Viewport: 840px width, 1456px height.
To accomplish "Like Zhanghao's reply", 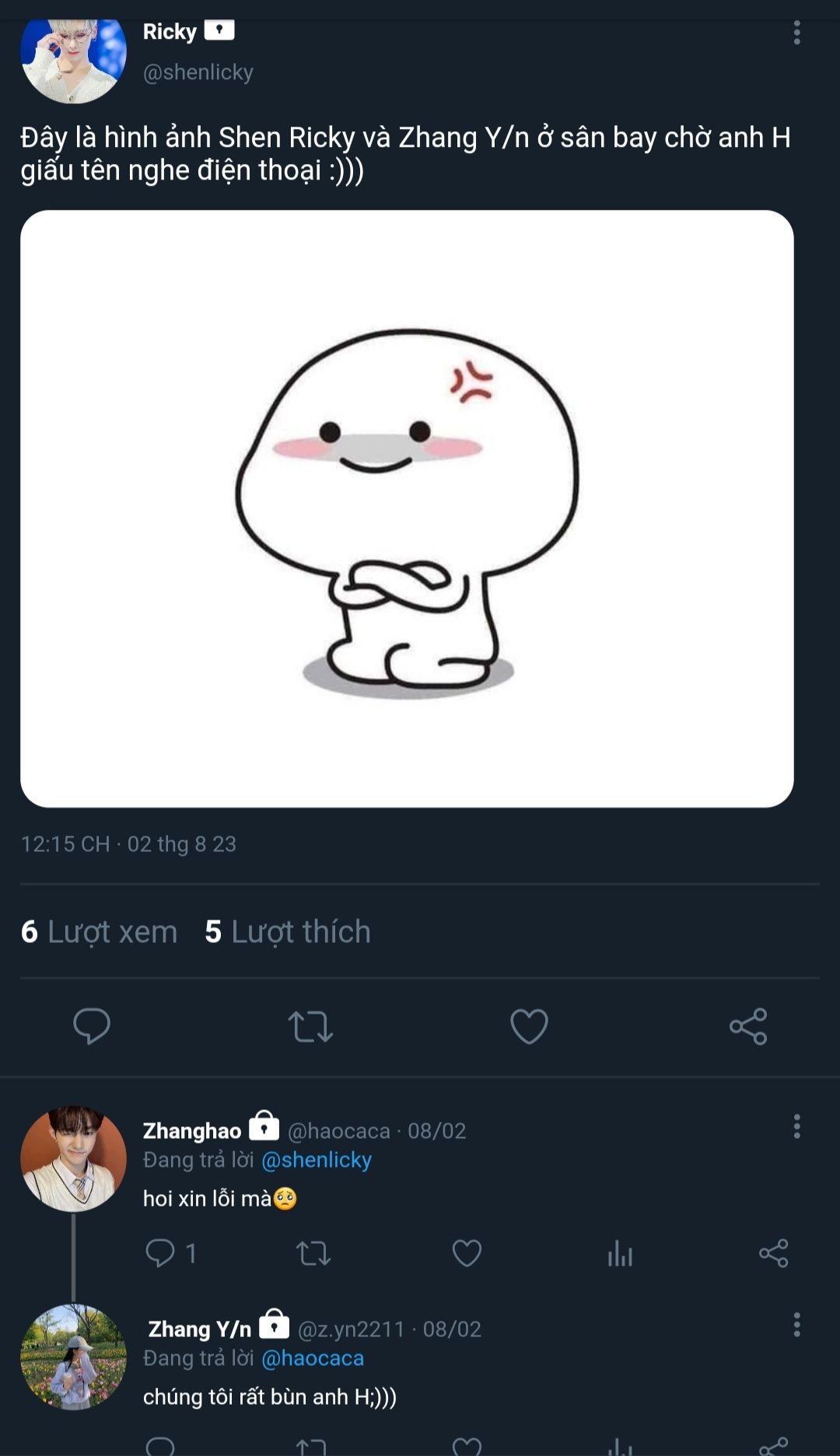I will click(467, 1253).
